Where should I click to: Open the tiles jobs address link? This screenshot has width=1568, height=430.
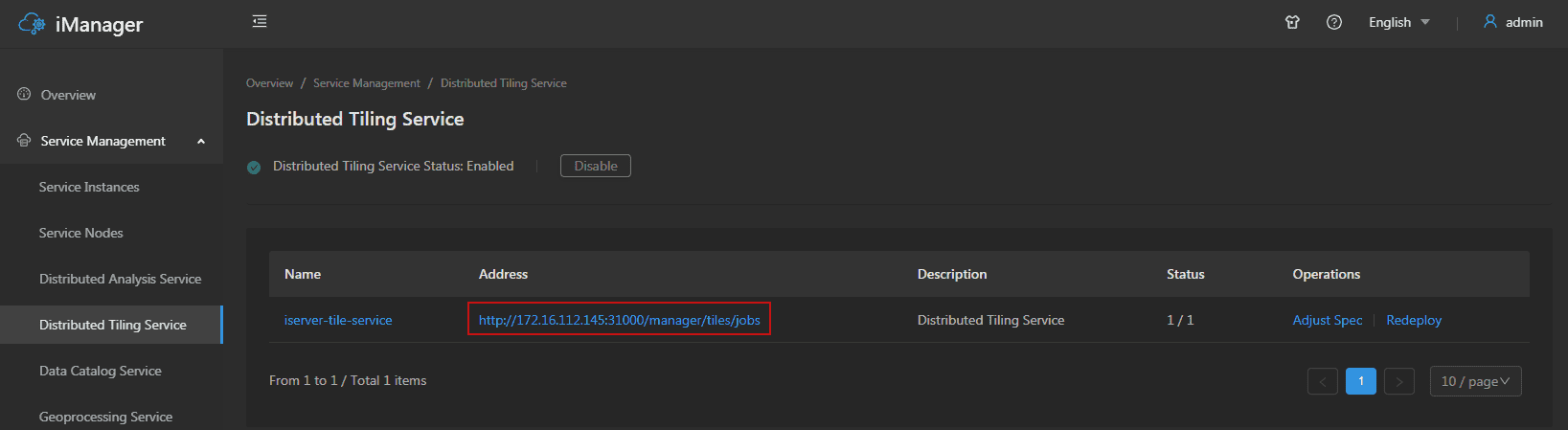coord(619,320)
